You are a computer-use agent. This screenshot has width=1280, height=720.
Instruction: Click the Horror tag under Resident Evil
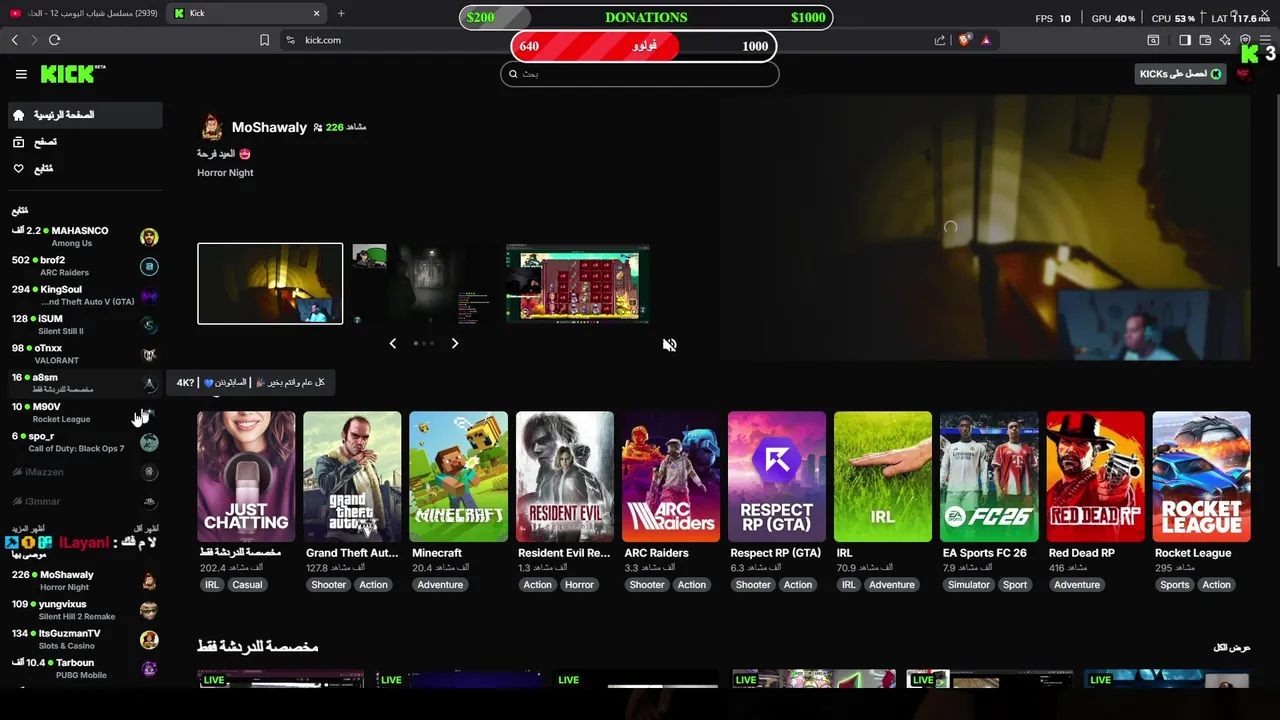point(579,585)
